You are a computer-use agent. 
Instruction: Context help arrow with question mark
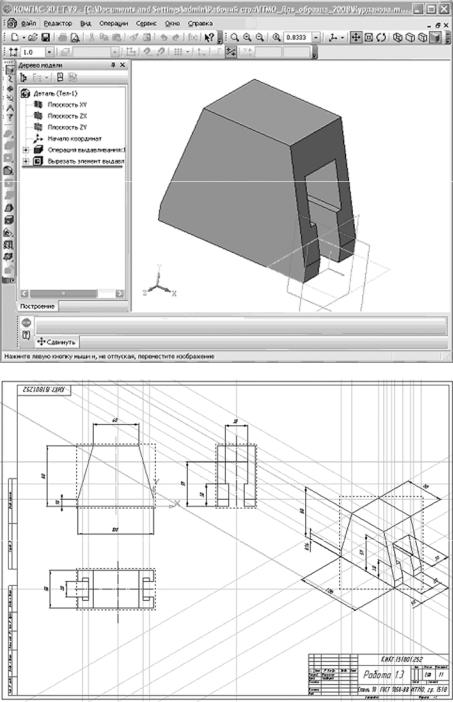pyautogui.click(x=209, y=38)
